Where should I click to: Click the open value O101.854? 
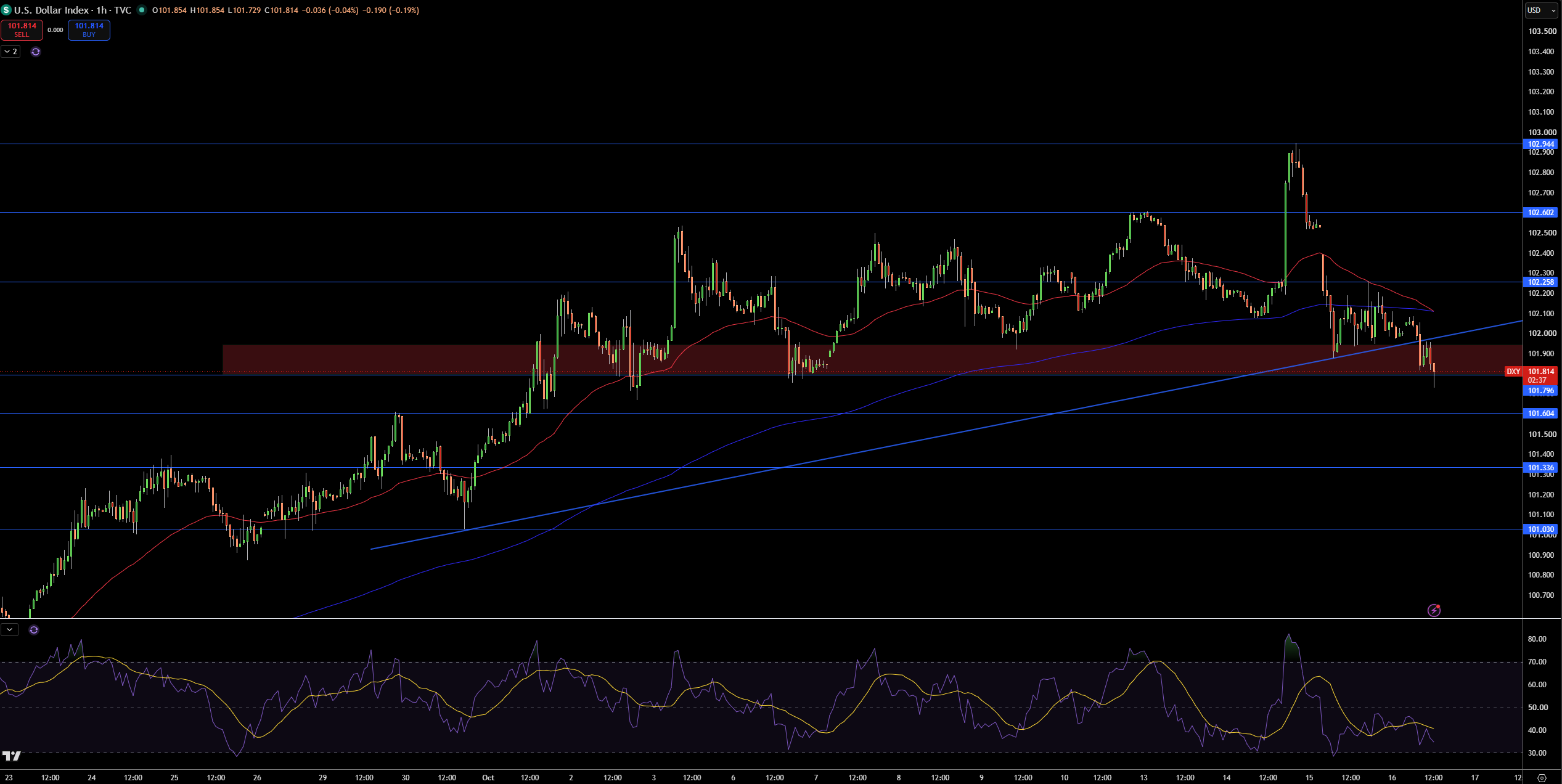pyautogui.click(x=170, y=10)
